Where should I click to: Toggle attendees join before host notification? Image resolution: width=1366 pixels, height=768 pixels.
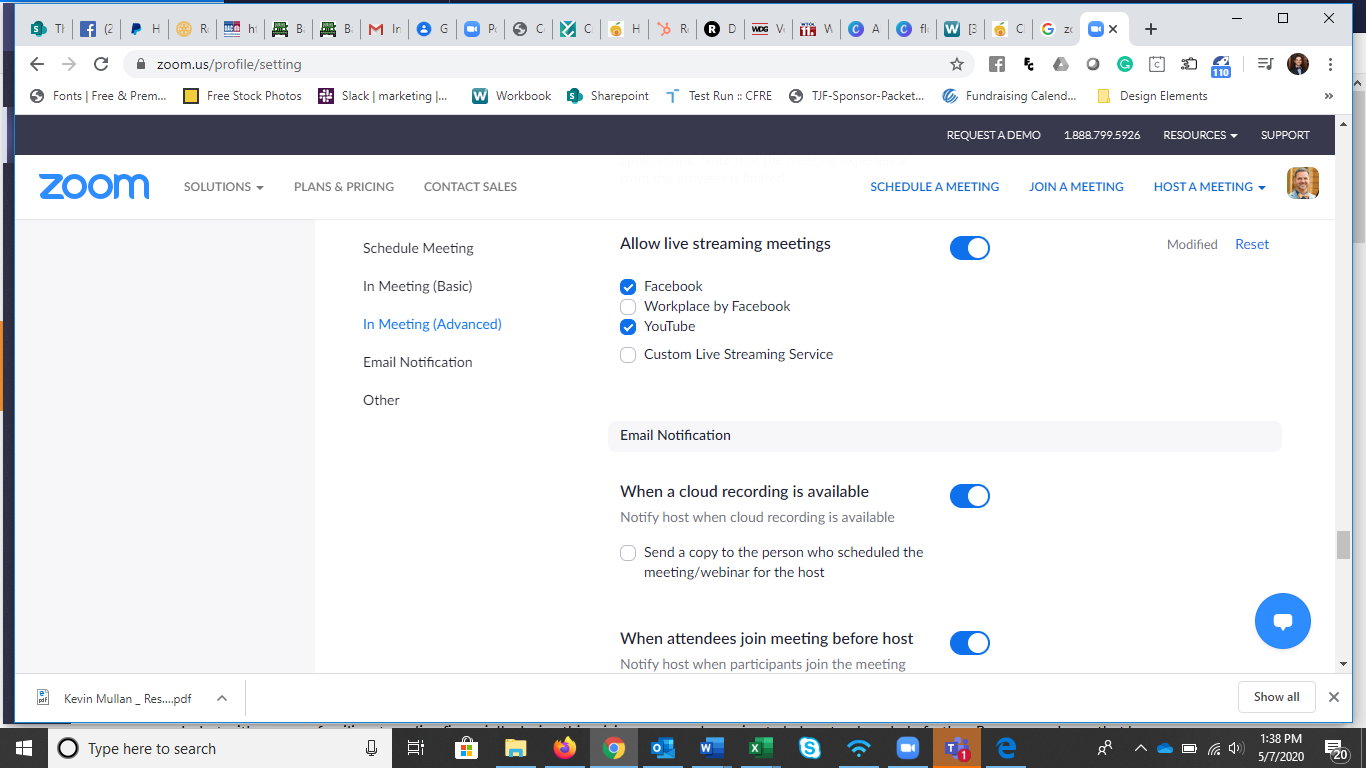tap(969, 643)
